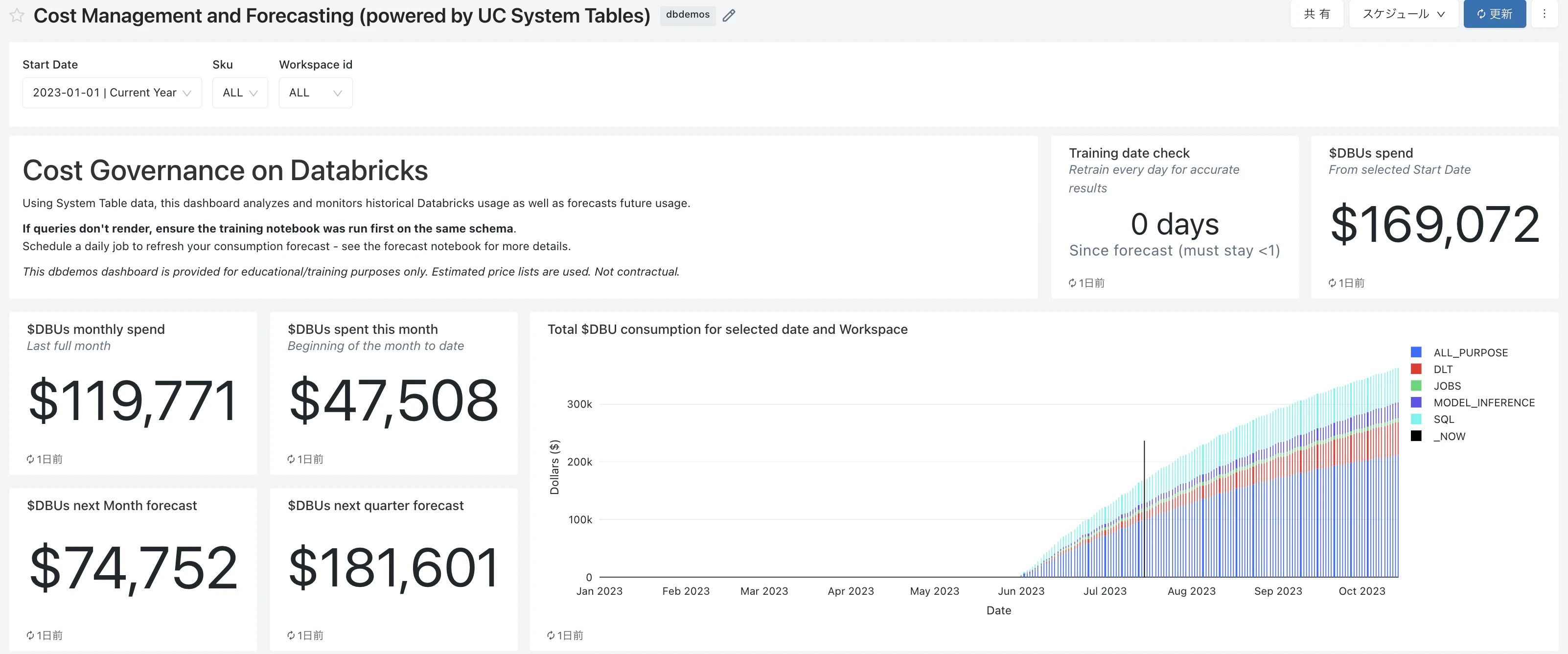Click the dashboard title text
This screenshot has height=654, width=1568.
342,15
